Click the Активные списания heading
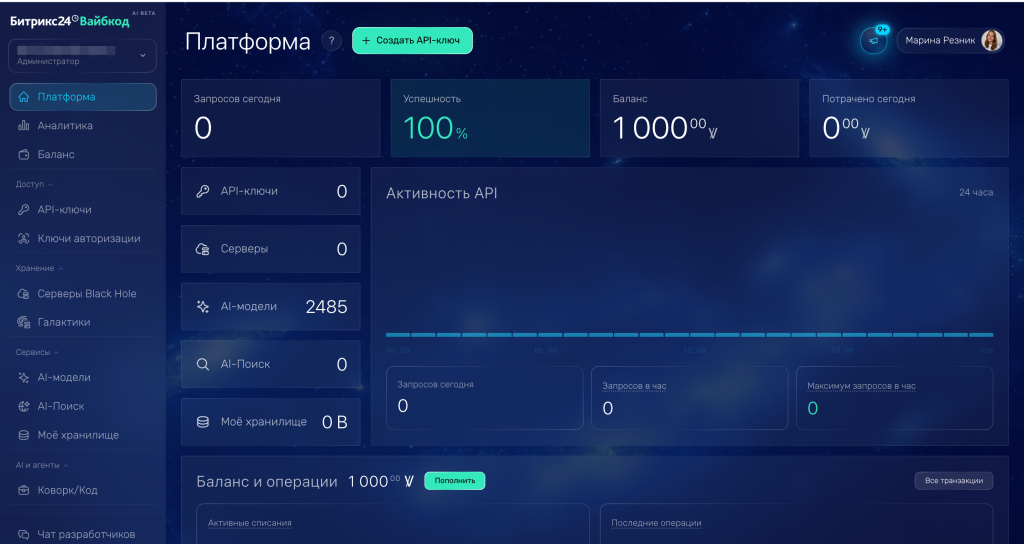 pyautogui.click(x=249, y=523)
